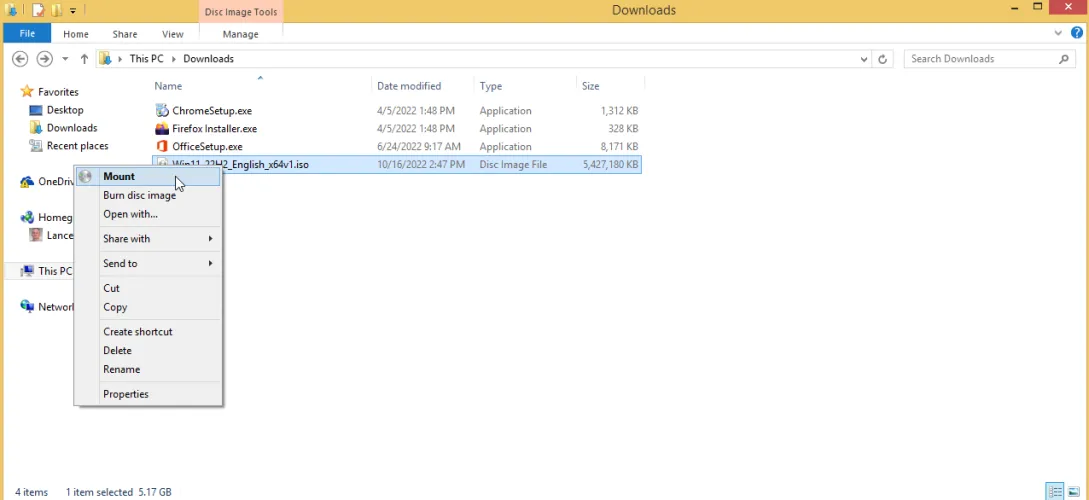Open Properties from the context menu
This screenshot has width=1089, height=500.
click(x=126, y=394)
